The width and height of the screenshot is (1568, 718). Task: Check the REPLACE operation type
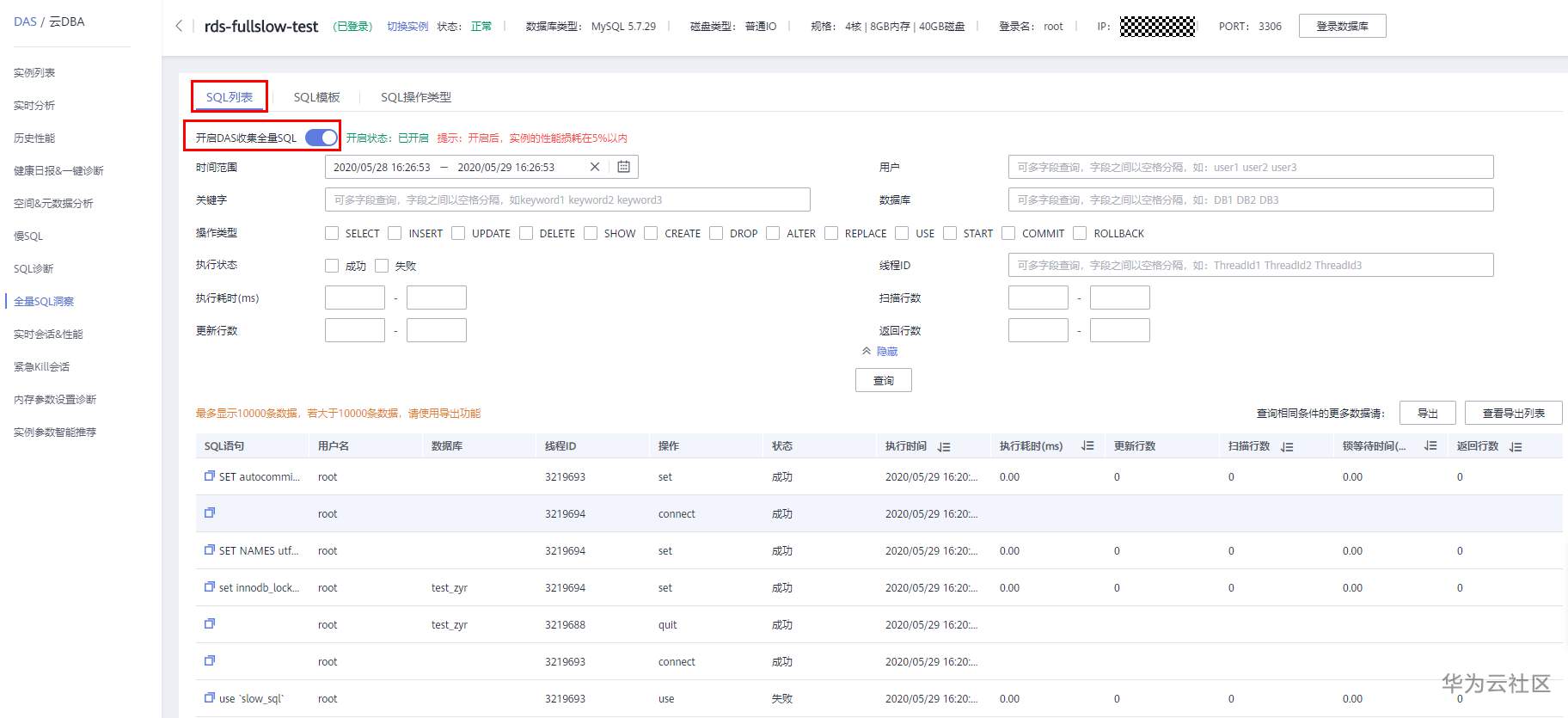pyautogui.click(x=831, y=233)
